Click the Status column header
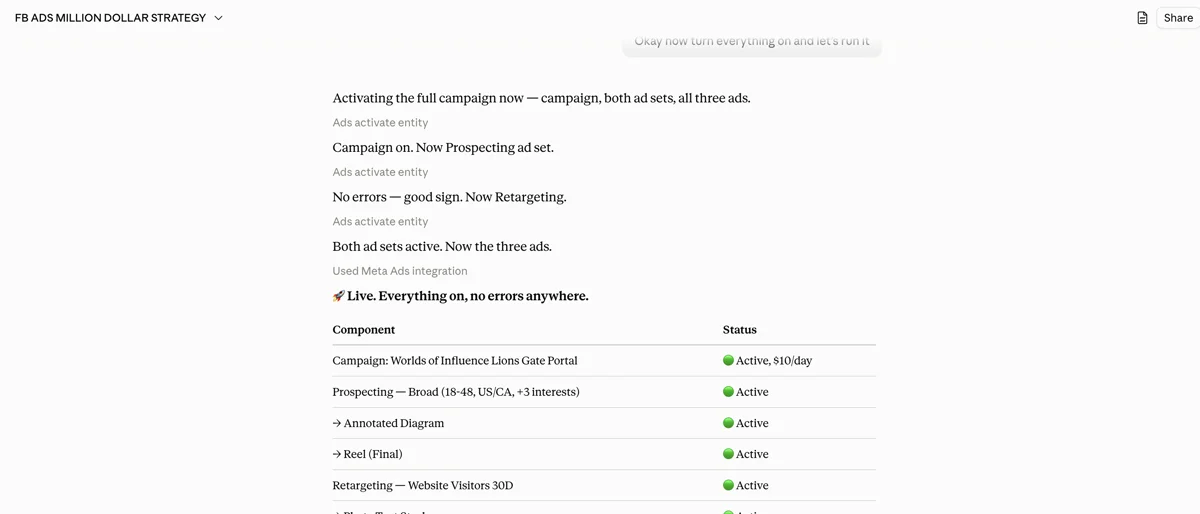The image size is (1200, 514). 740,330
